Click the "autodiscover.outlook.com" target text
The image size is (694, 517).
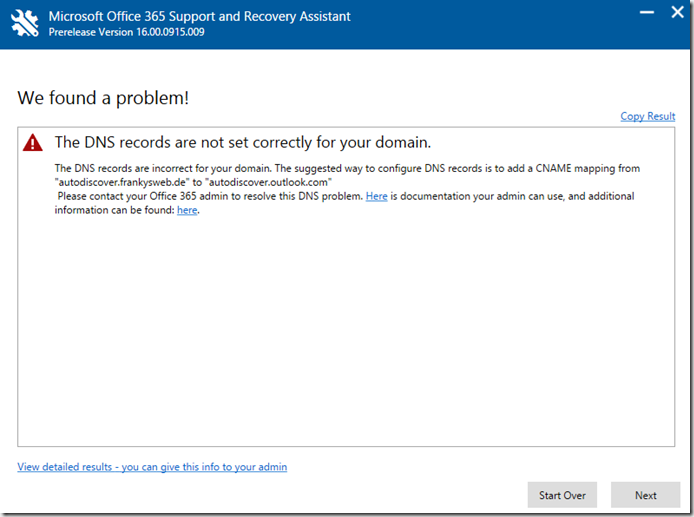pyautogui.click(x=268, y=182)
